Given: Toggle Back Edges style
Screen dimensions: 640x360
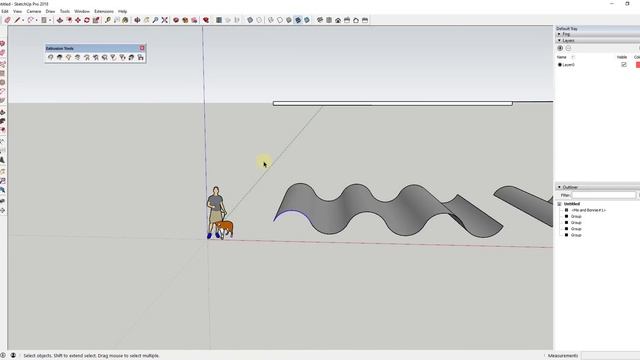Looking at the screenshot, I should 259,20.
